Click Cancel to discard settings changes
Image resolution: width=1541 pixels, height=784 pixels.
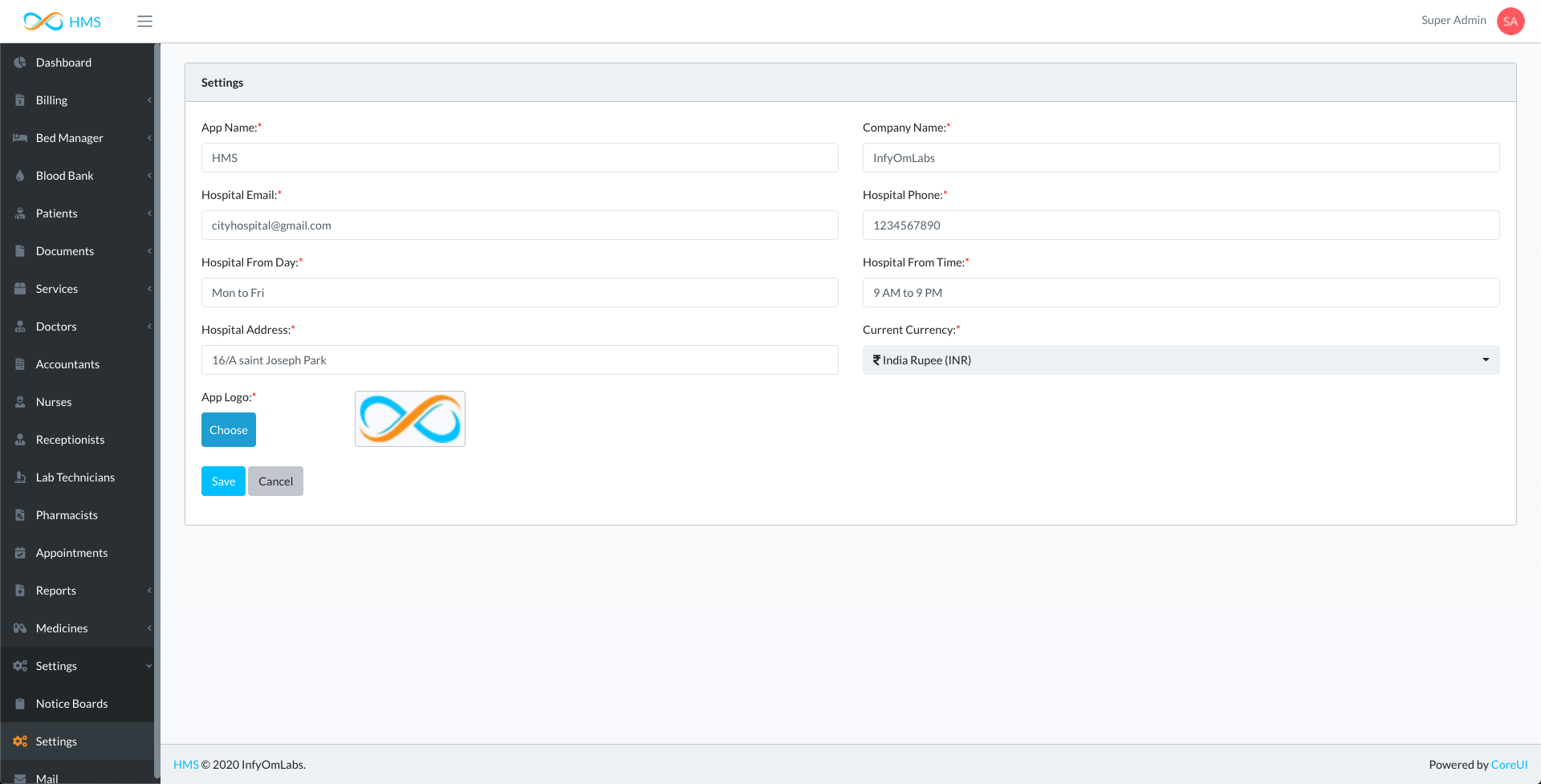(x=275, y=481)
